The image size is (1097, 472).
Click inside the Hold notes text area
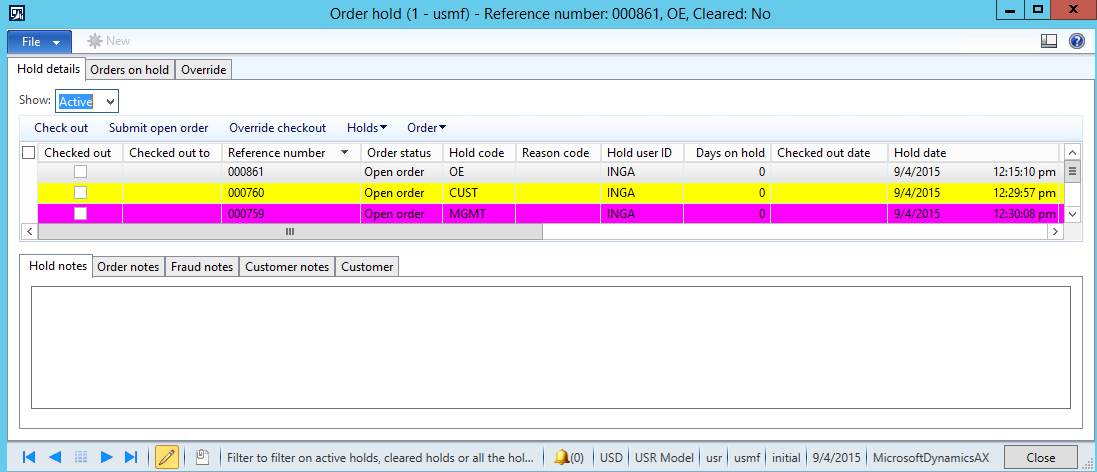(x=551, y=347)
